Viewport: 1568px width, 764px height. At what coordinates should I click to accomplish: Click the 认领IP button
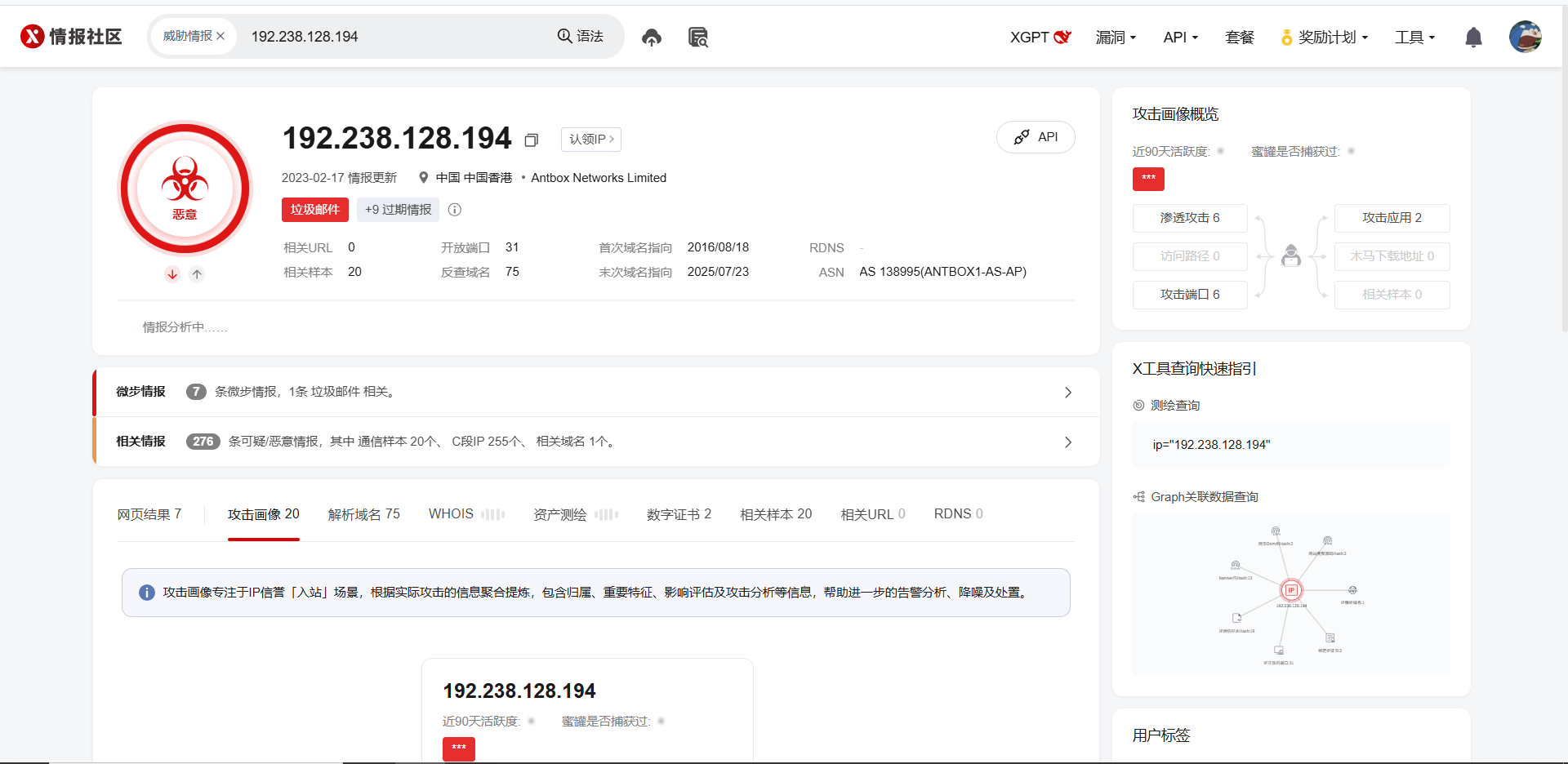(x=591, y=140)
